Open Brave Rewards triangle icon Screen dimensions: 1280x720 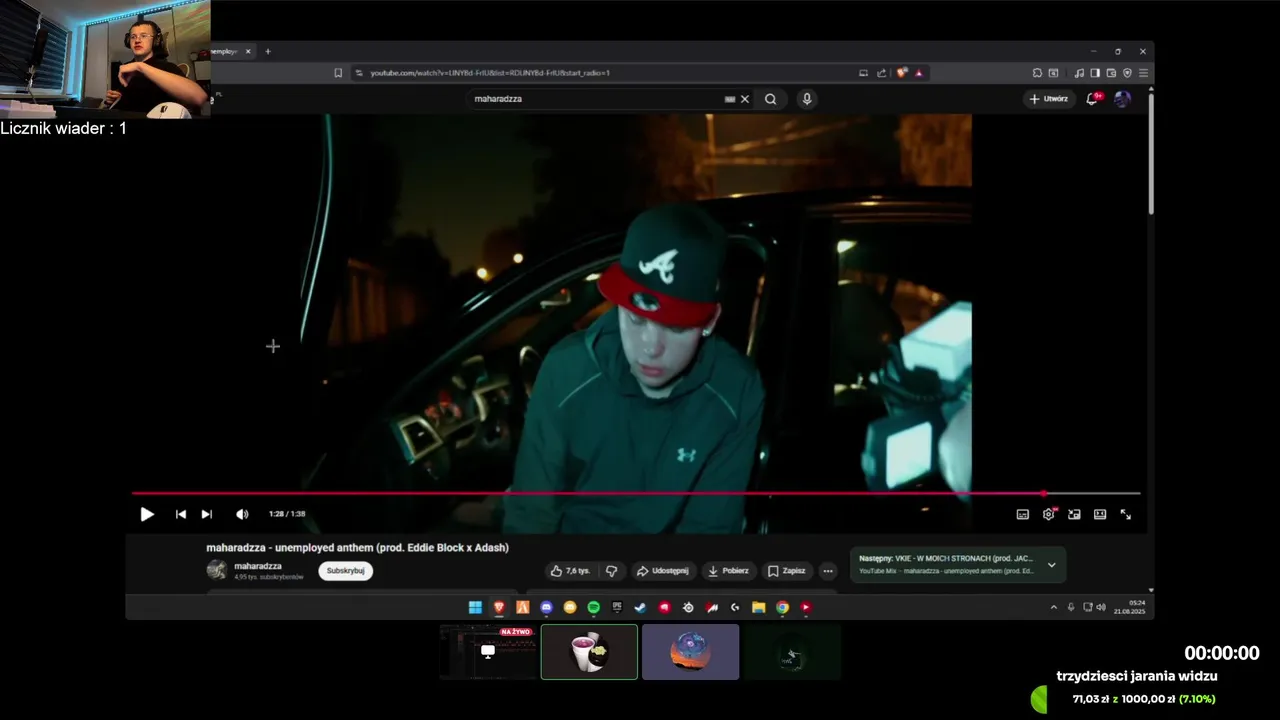click(x=919, y=73)
